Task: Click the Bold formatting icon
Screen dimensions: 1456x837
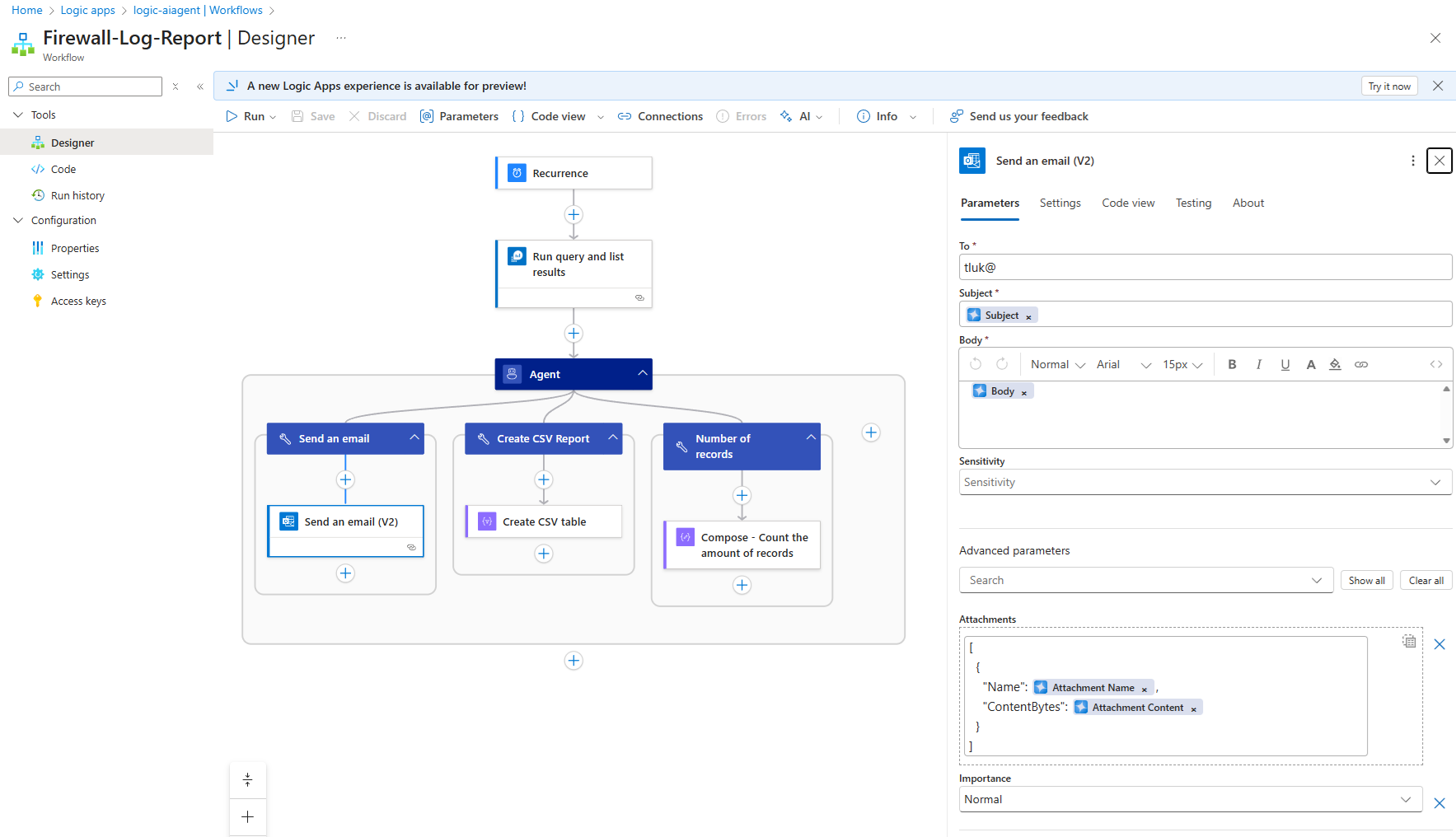Action: (x=1232, y=364)
